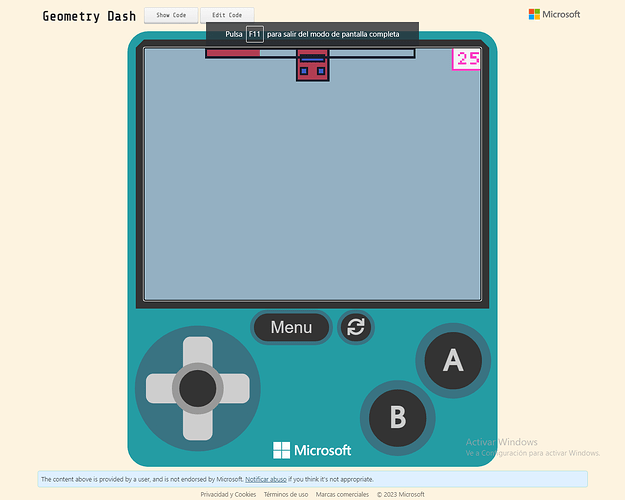
Task: Click the Microsoft logo on the console
Action: click(x=312, y=450)
